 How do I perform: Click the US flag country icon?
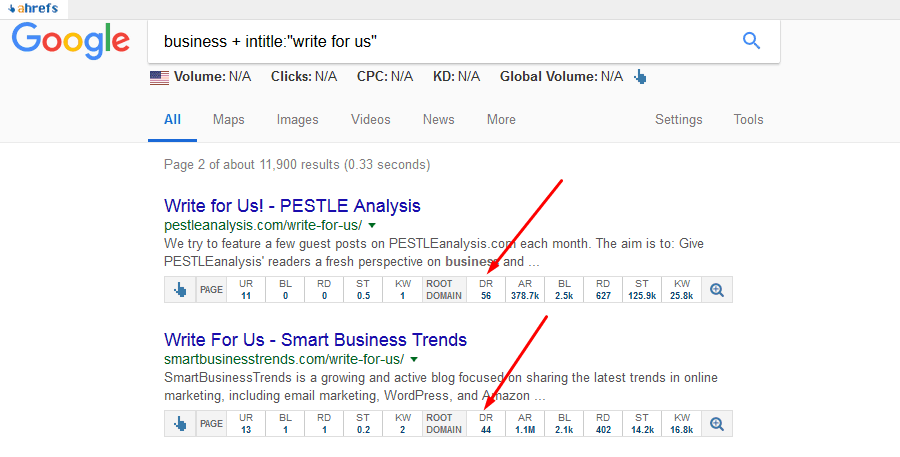[160, 78]
